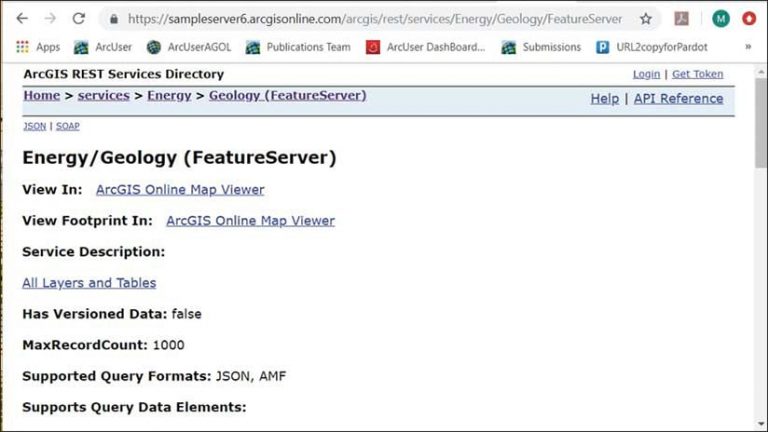The width and height of the screenshot is (768, 432).
Task: Open the API Reference link
Action: [x=678, y=98]
